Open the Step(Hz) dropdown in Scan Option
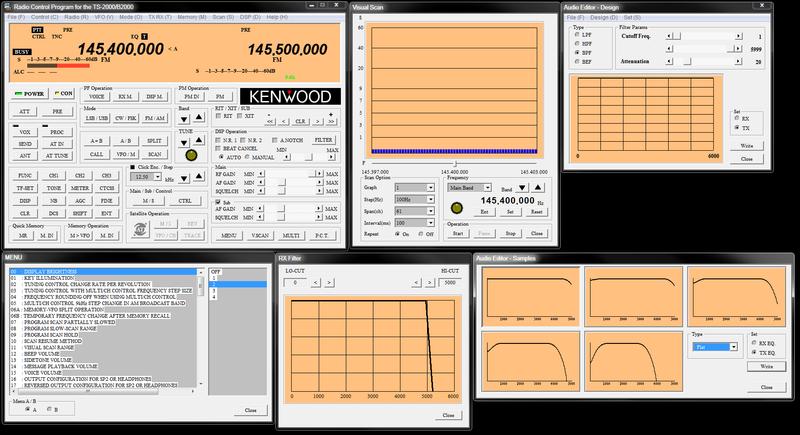The height and width of the screenshot is (435, 800). pyautogui.click(x=430, y=199)
